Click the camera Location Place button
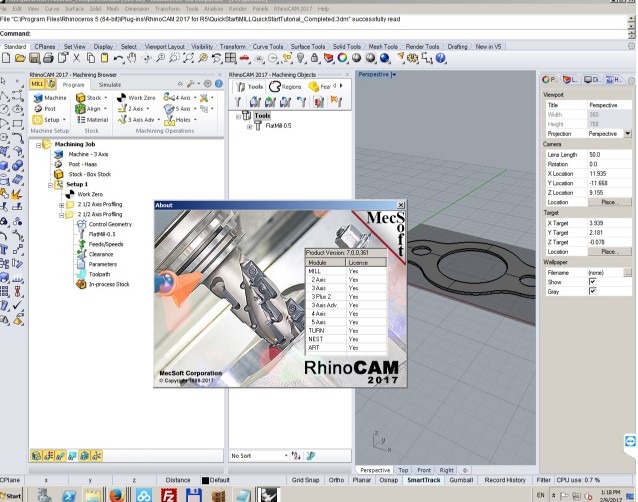638x502 pixels. pos(609,202)
